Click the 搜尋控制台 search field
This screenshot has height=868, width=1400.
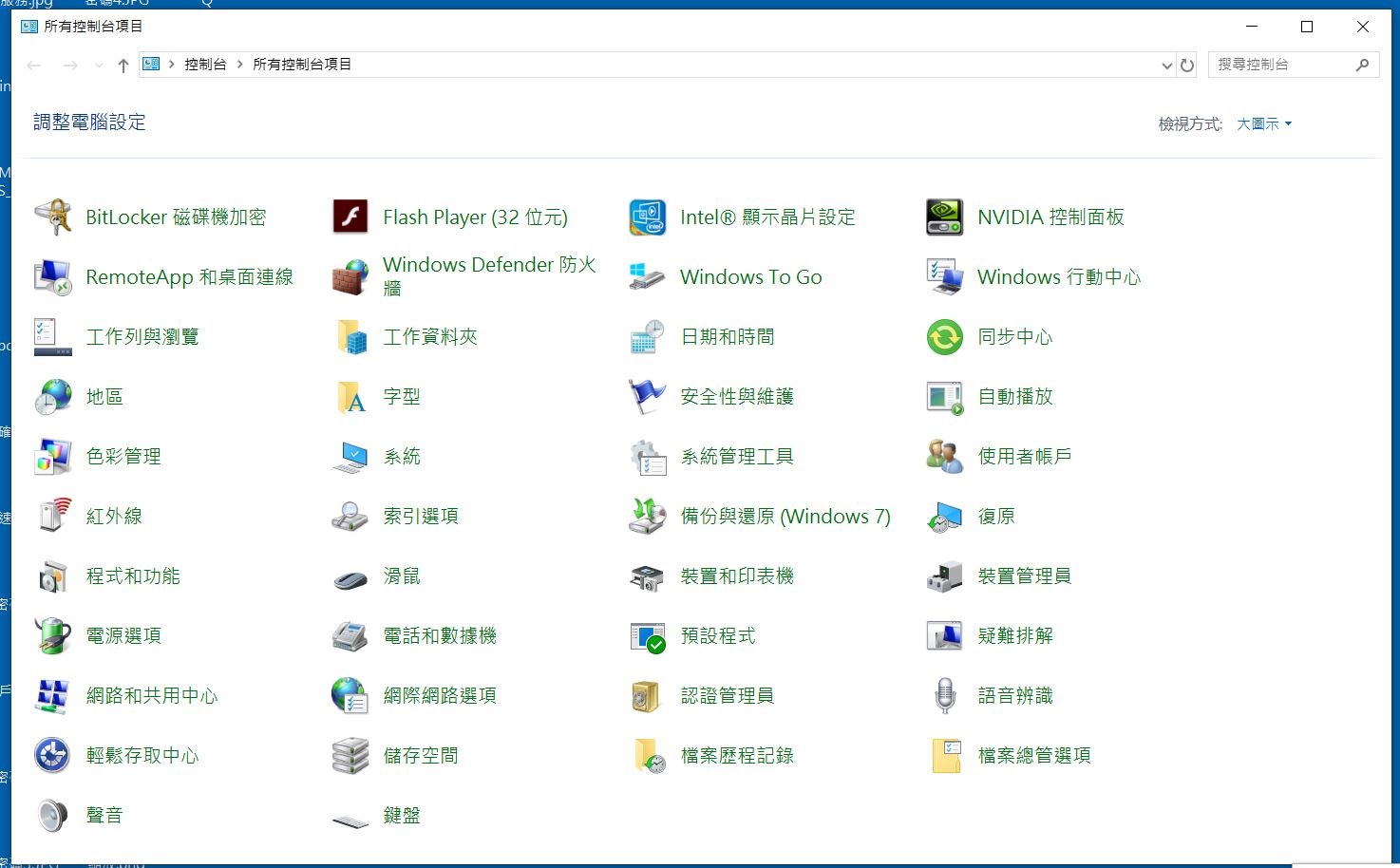(1294, 65)
